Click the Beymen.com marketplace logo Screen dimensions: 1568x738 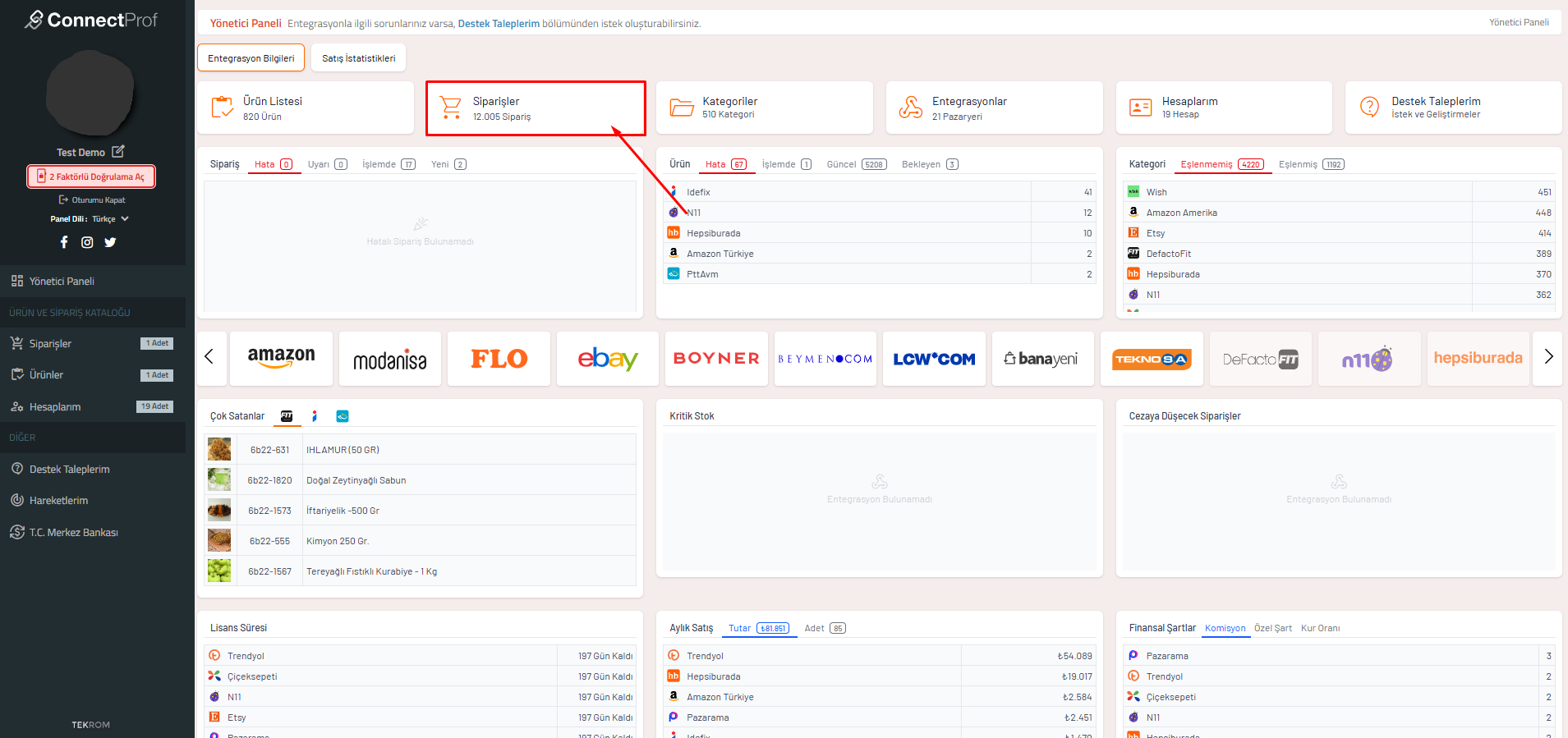point(825,358)
